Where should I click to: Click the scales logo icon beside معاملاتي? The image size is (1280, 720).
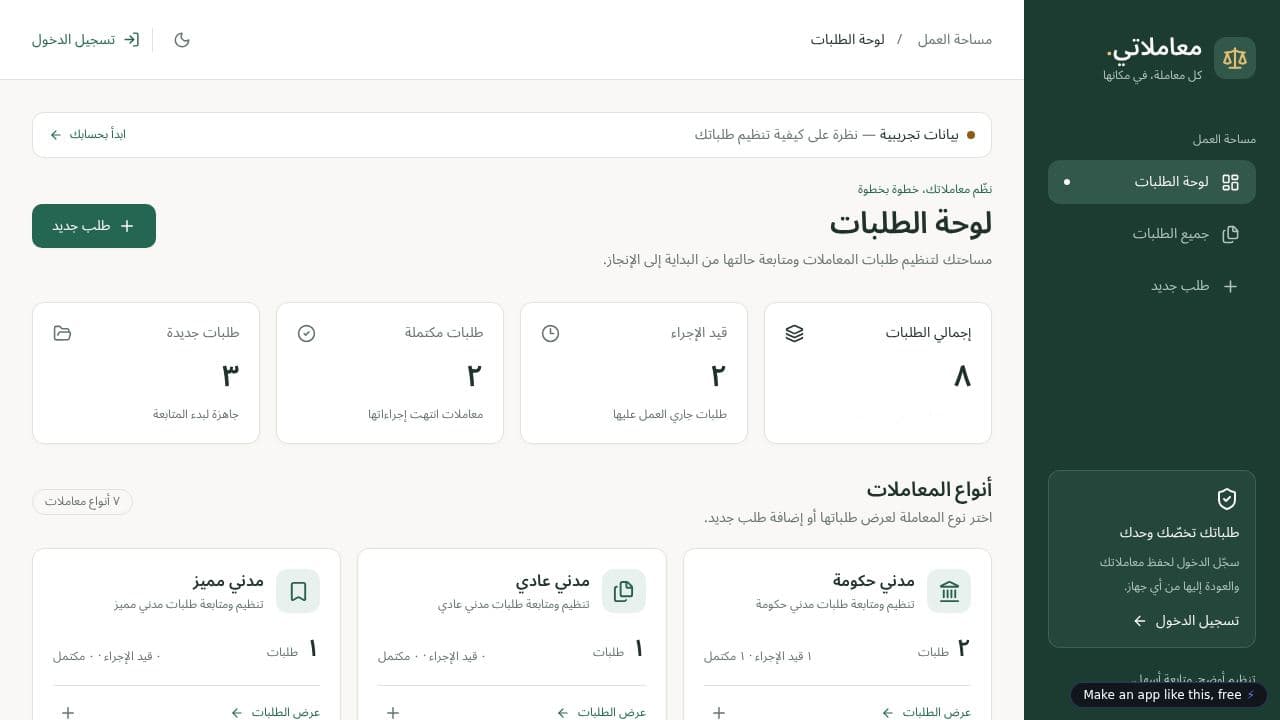coord(1235,58)
